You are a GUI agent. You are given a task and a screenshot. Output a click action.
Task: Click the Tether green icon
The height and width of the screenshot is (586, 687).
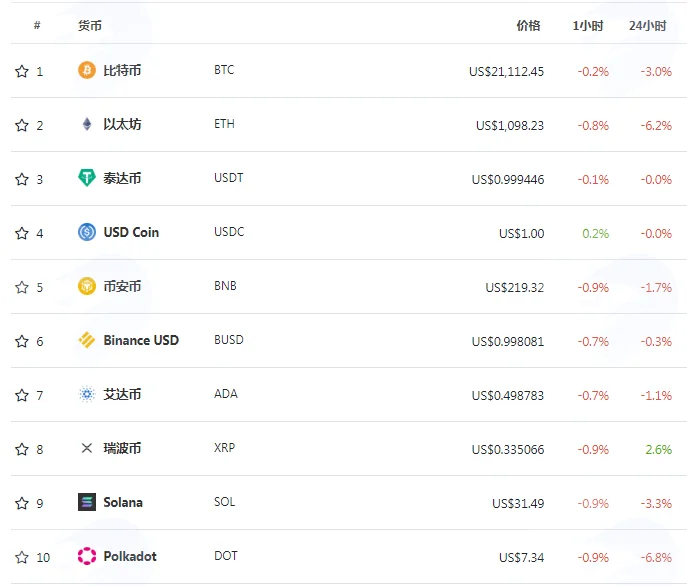(x=87, y=178)
